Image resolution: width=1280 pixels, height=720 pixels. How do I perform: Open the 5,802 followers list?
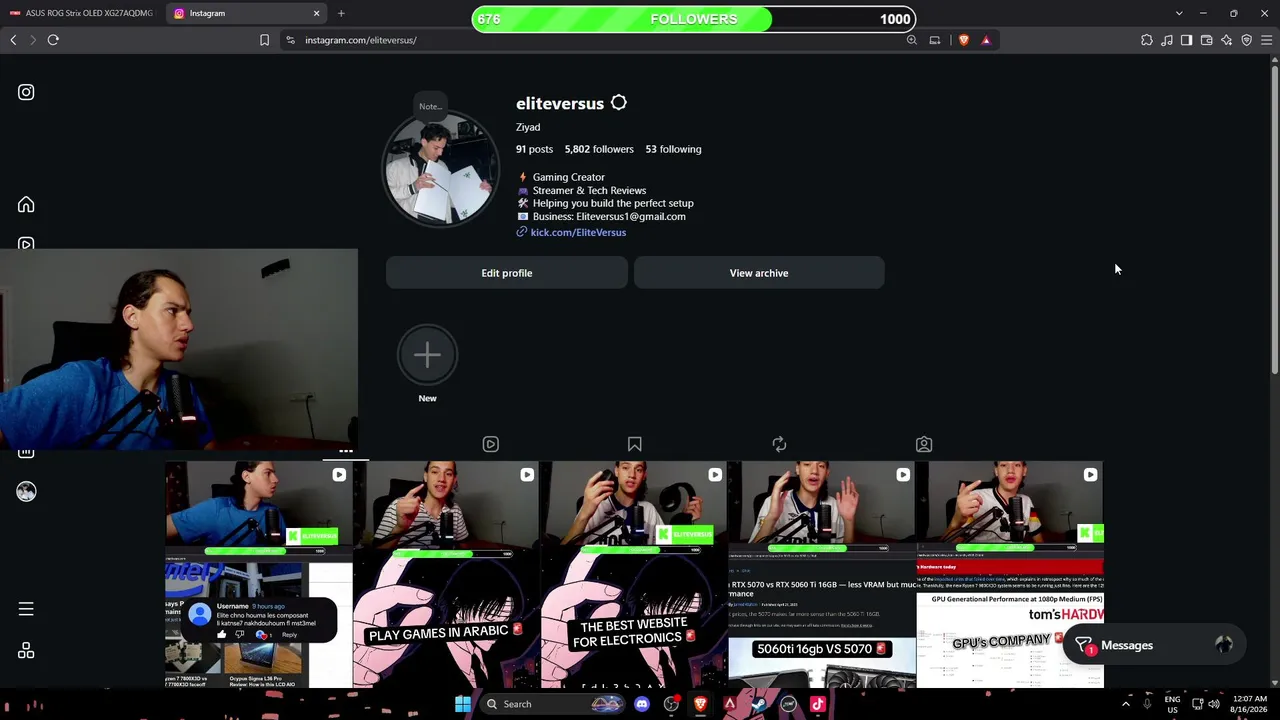coord(599,149)
